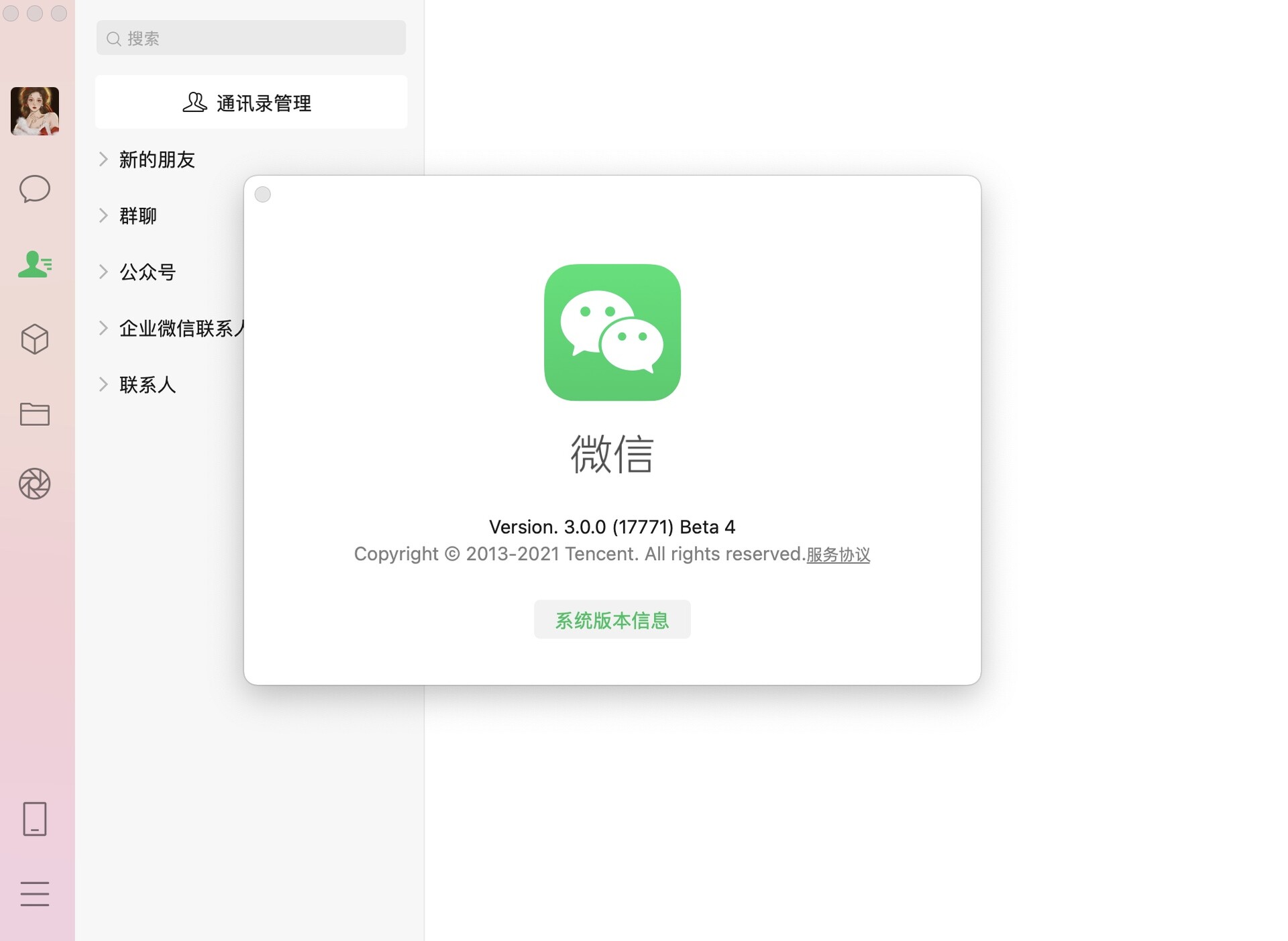Select the 企业微信联系人 row label
The height and width of the screenshot is (941, 1288).
pos(182,329)
